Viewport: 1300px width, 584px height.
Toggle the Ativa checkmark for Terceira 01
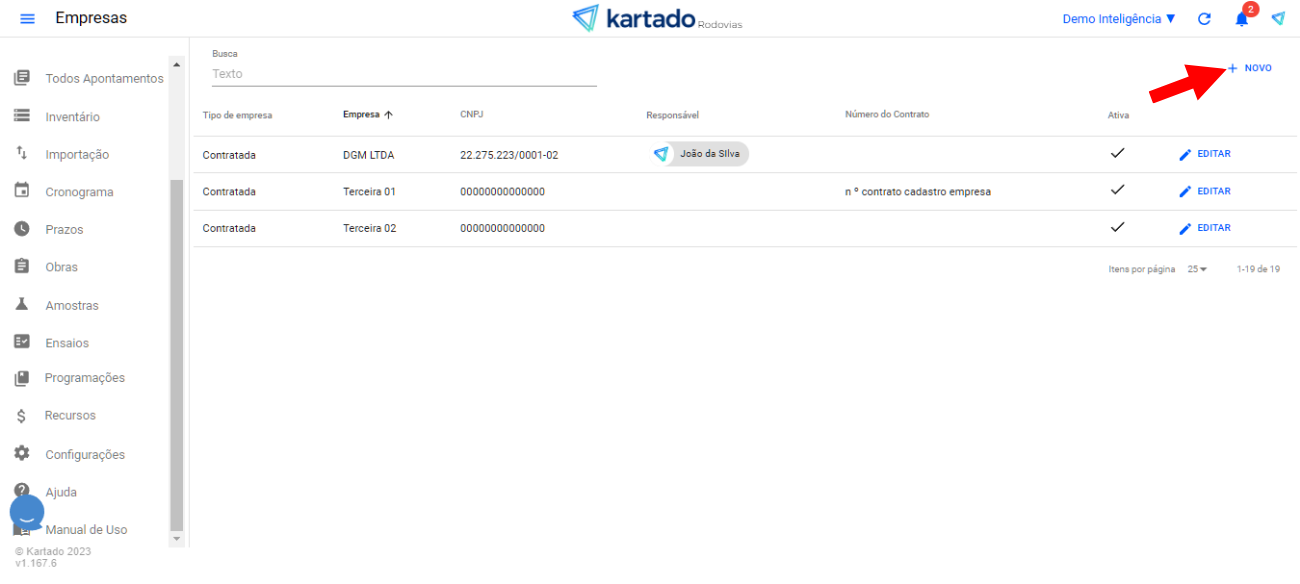1118,190
